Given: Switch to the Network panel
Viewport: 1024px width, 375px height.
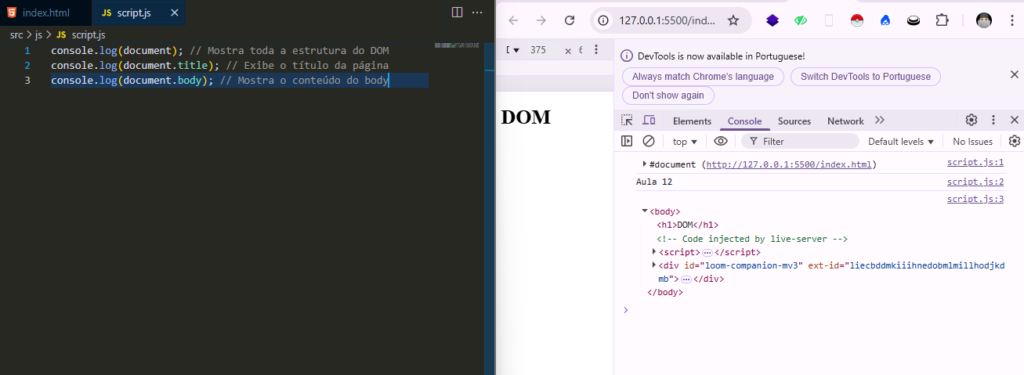Looking at the screenshot, I should [x=845, y=121].
